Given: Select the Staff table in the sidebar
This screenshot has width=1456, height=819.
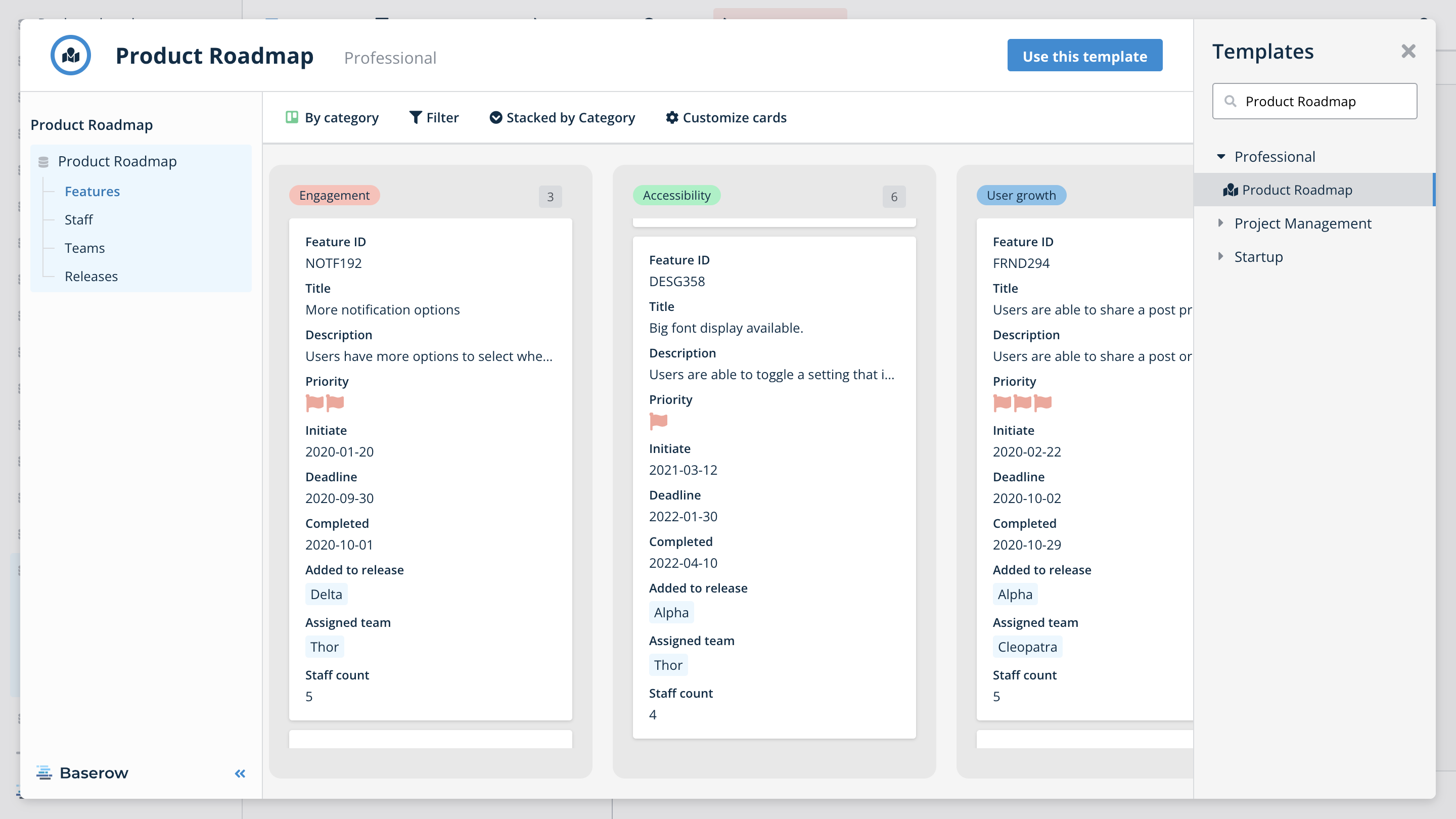Looking at the screenshot, I should 78,220.
